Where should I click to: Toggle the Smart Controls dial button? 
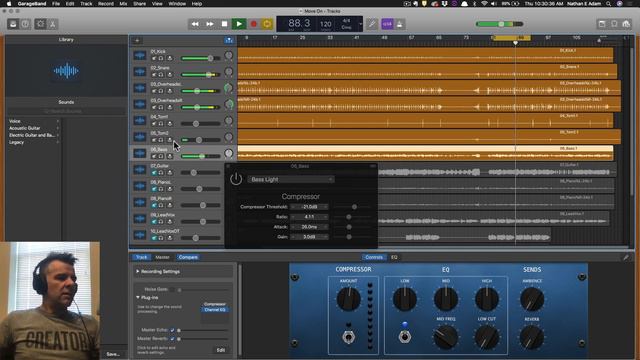40,24
